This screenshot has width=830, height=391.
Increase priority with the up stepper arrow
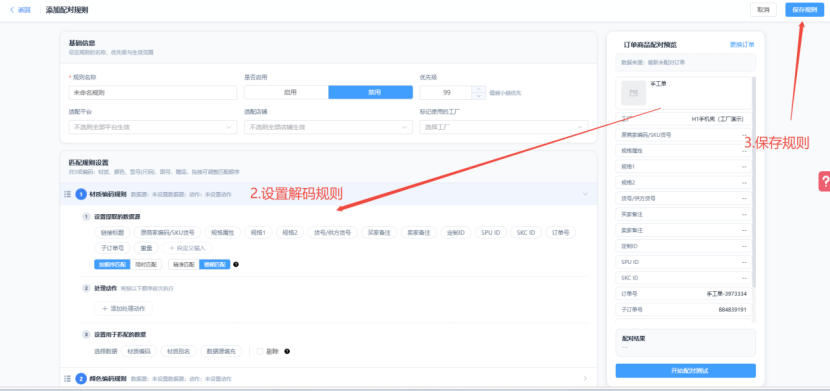click(x=479, y=89)
